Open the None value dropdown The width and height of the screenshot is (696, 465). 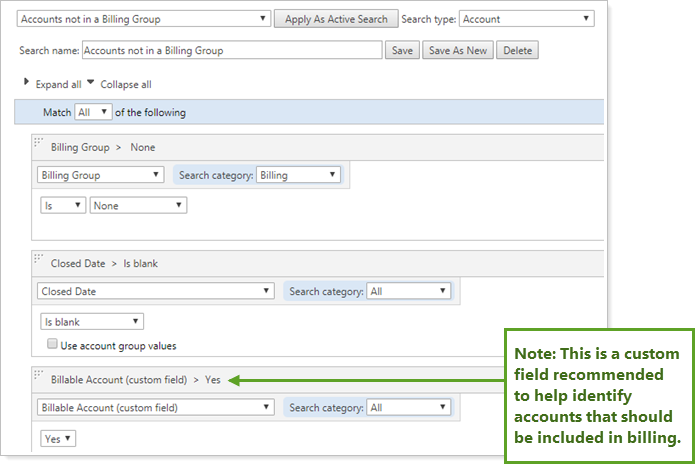138,205
